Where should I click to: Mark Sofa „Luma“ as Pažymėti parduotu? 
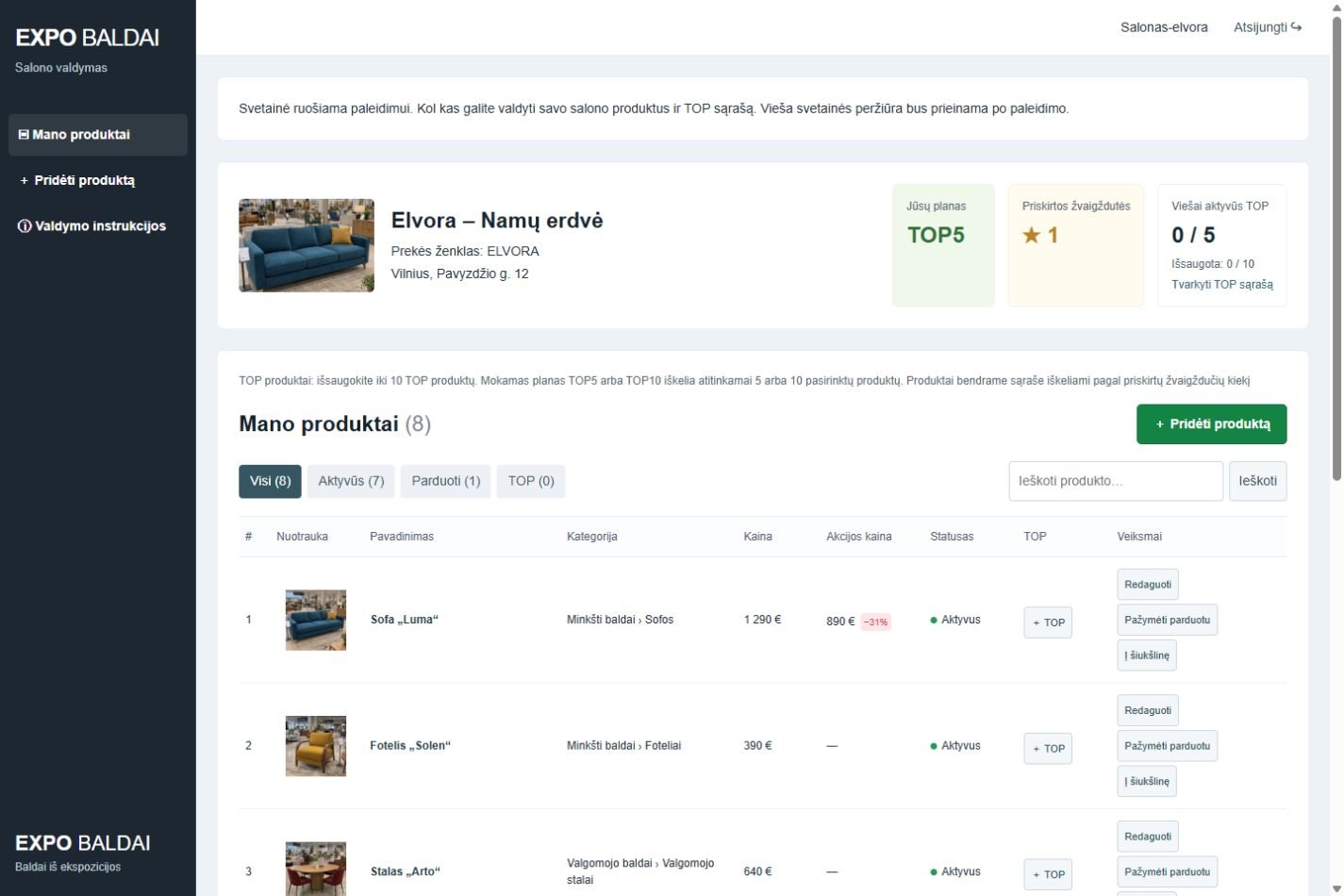point(1167,620)
